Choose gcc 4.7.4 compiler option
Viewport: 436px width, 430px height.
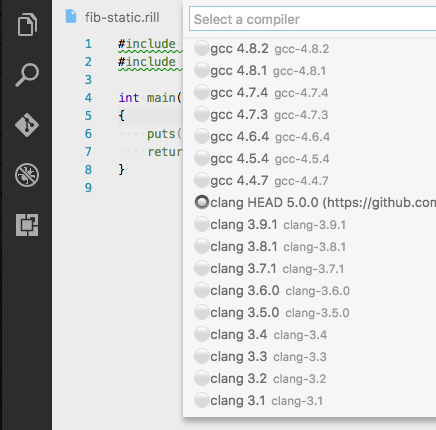click(309, 93)
